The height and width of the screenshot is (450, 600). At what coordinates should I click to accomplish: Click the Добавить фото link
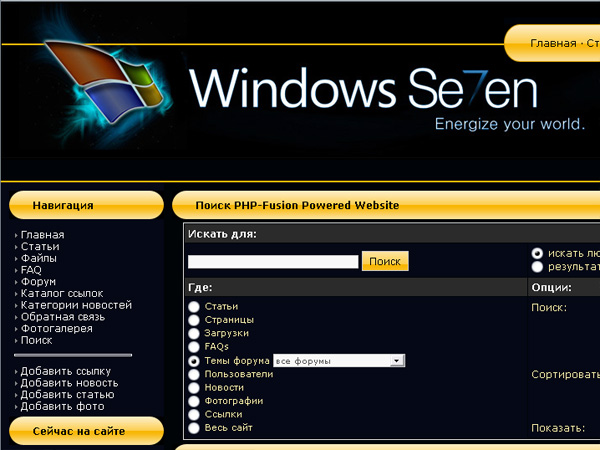coord(62,406)
